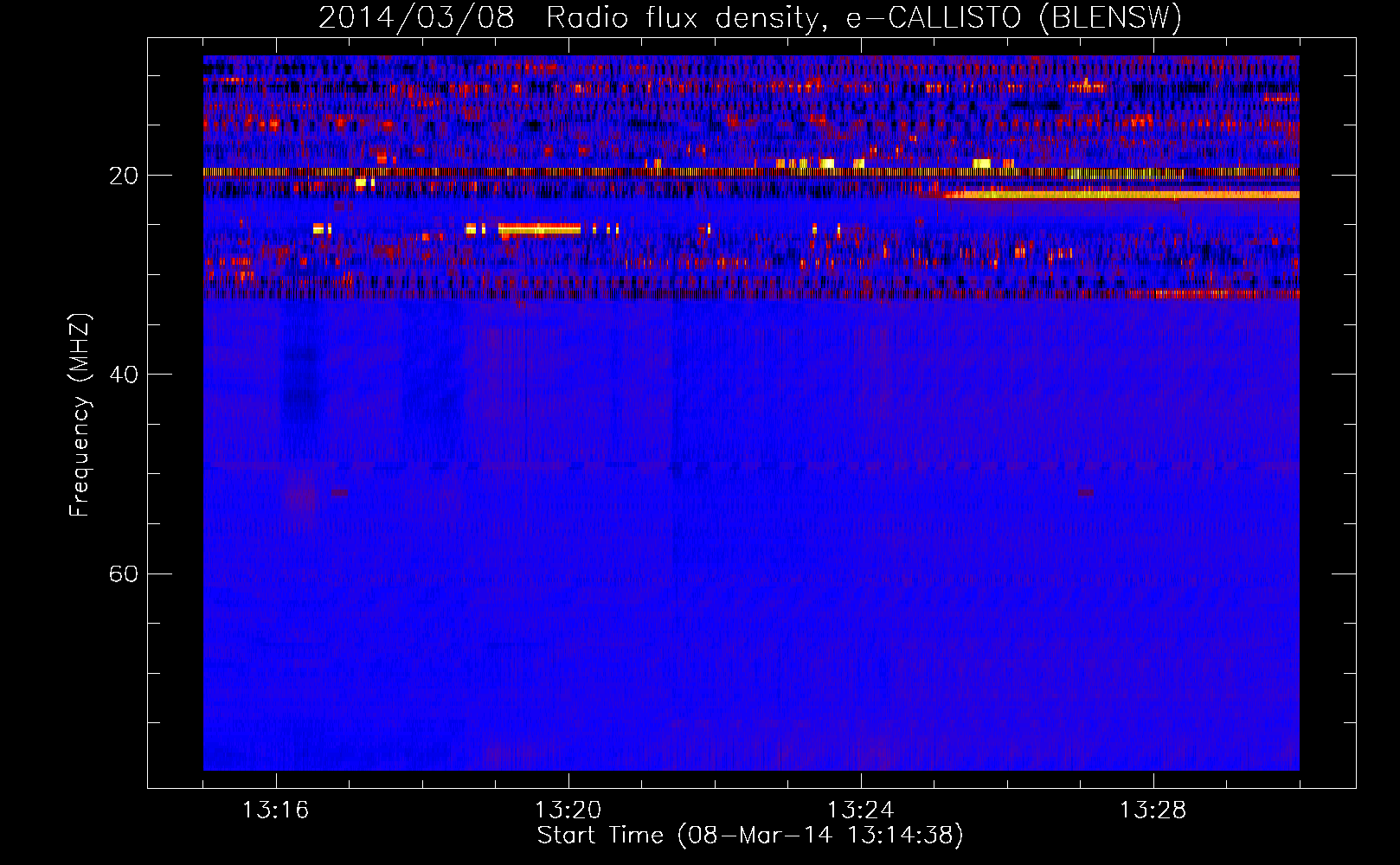Click the 20 MHz frequency tick label
The image size is (1400, 865).
[x=124, y=176]
